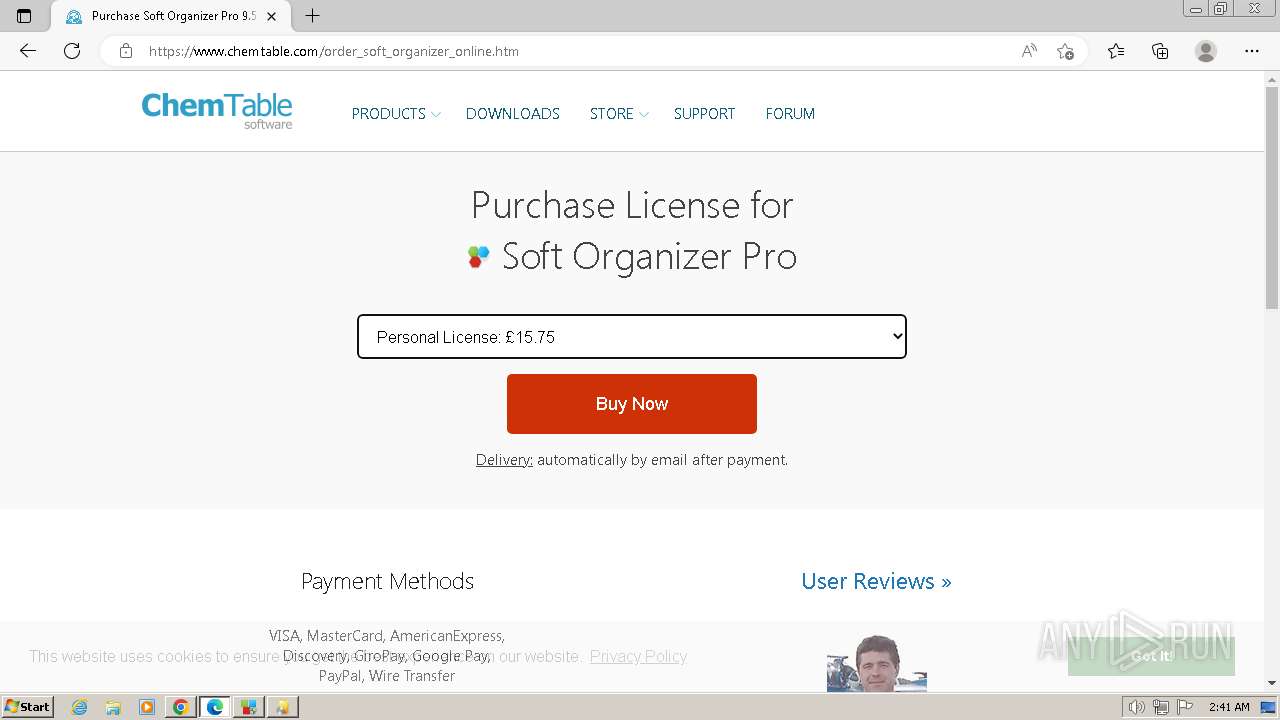Close the Purchase Soft Organizer tab
Image resolution: width=1280 pixels, height=720 pixels.
[x=271, y=16]
